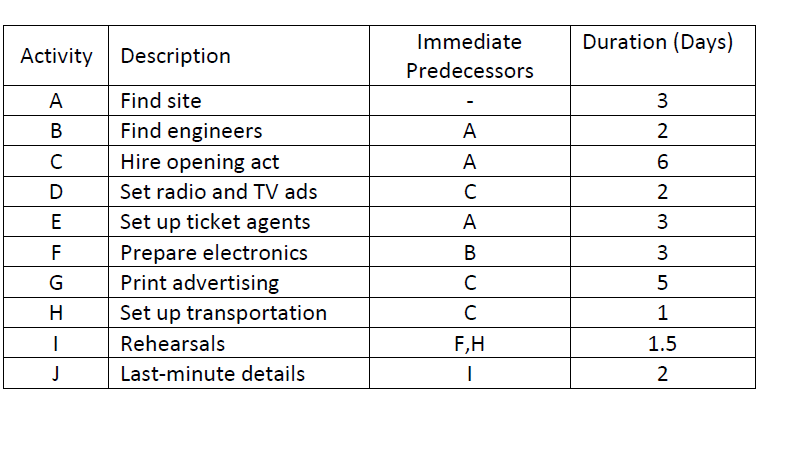Click the dash predecessor cell for Find site
Screen dimensions: 800x450
(469, 101)
